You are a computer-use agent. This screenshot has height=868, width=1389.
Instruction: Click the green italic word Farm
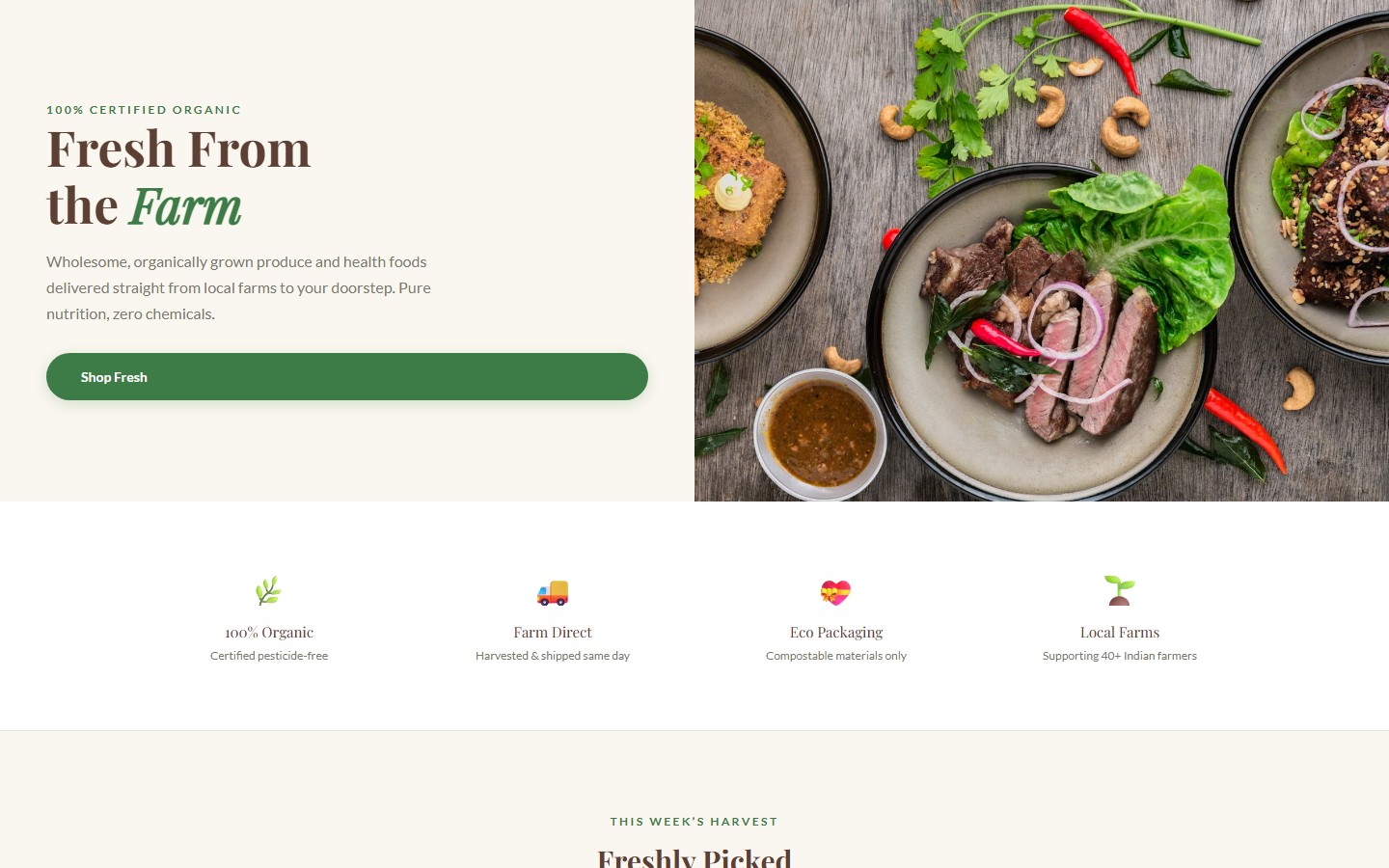tap(185, 206)
